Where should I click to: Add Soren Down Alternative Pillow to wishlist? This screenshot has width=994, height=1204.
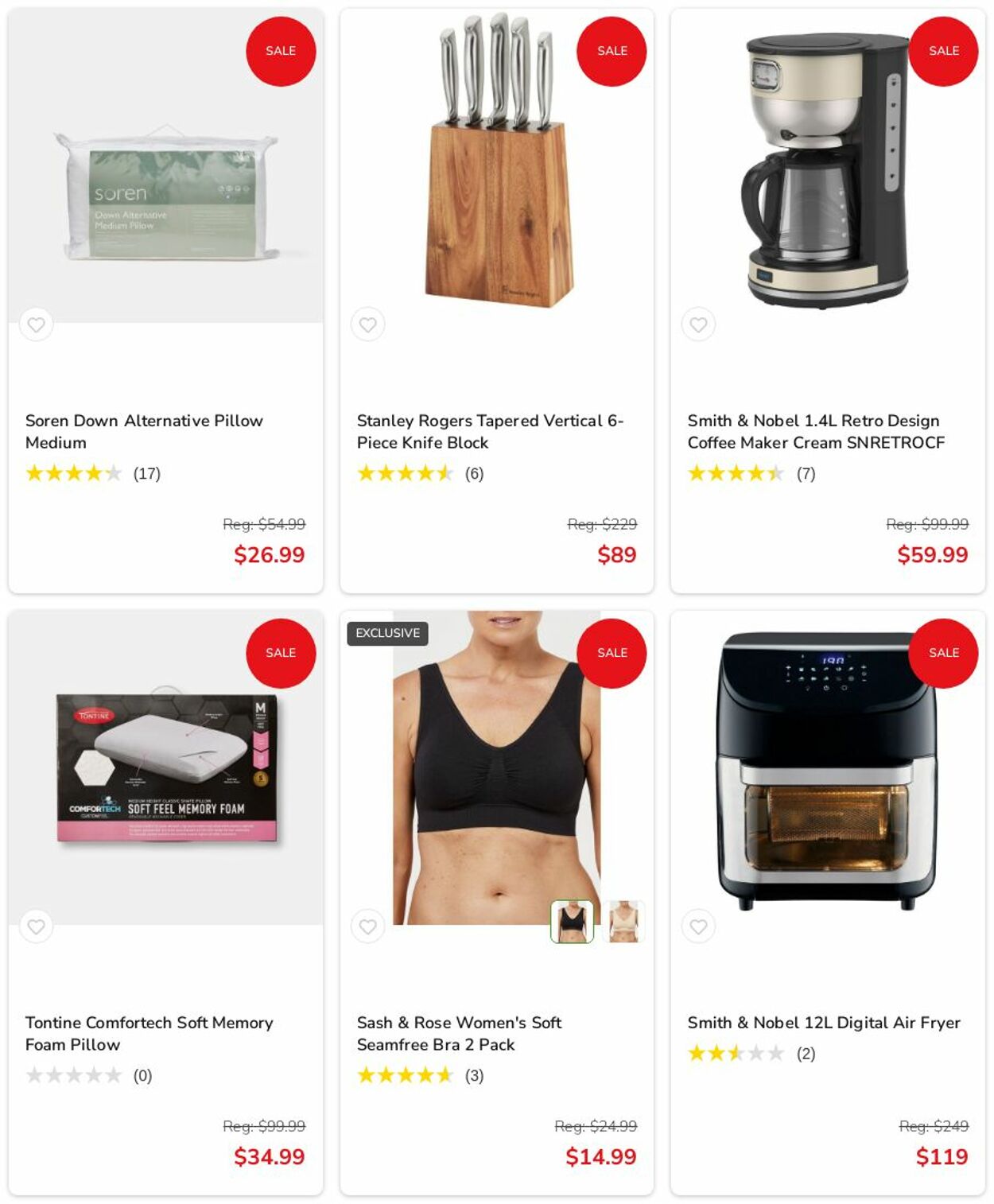(36, 324)
